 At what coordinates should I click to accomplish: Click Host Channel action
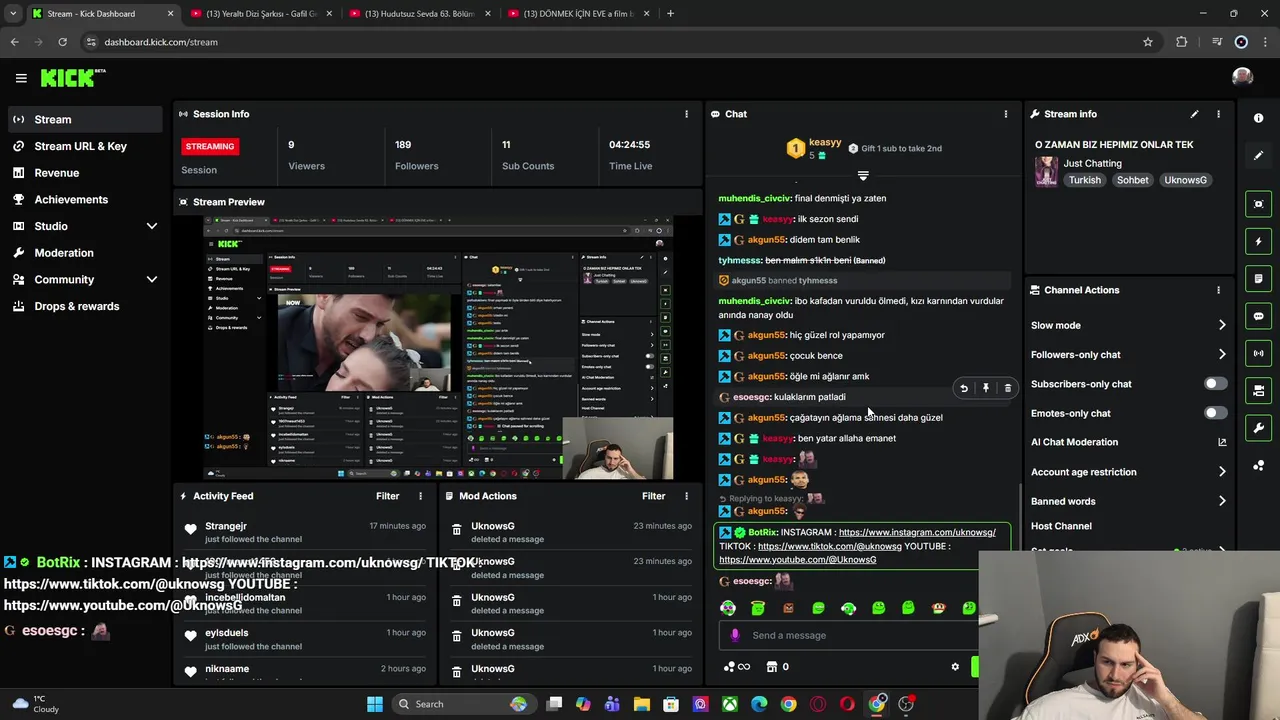point(1061,526)
